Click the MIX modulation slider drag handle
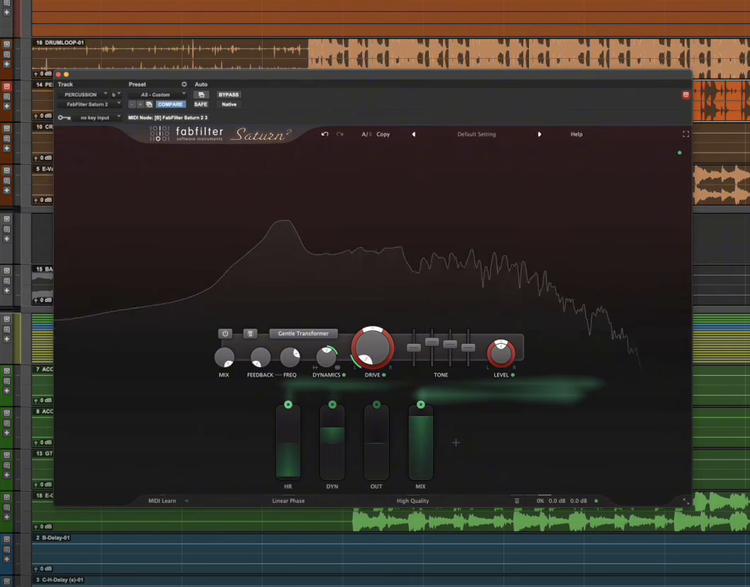Image resolution: width=750 pixels, height=587 pixels. (x=420, y=405)
